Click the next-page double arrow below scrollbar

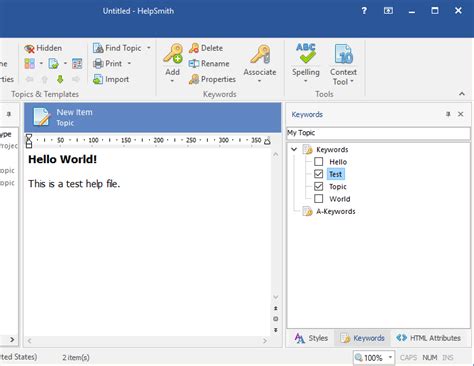pos(276,330)
